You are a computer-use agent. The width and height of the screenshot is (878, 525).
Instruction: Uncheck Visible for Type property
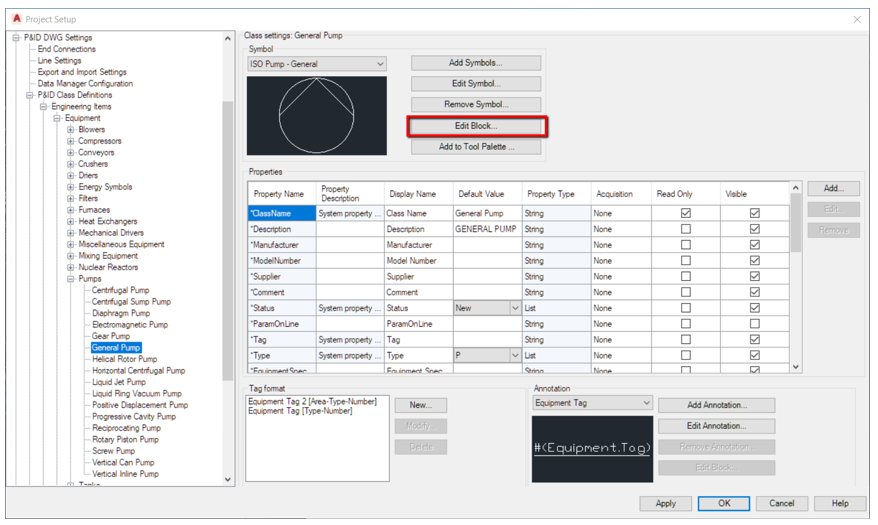coord(754,355)
